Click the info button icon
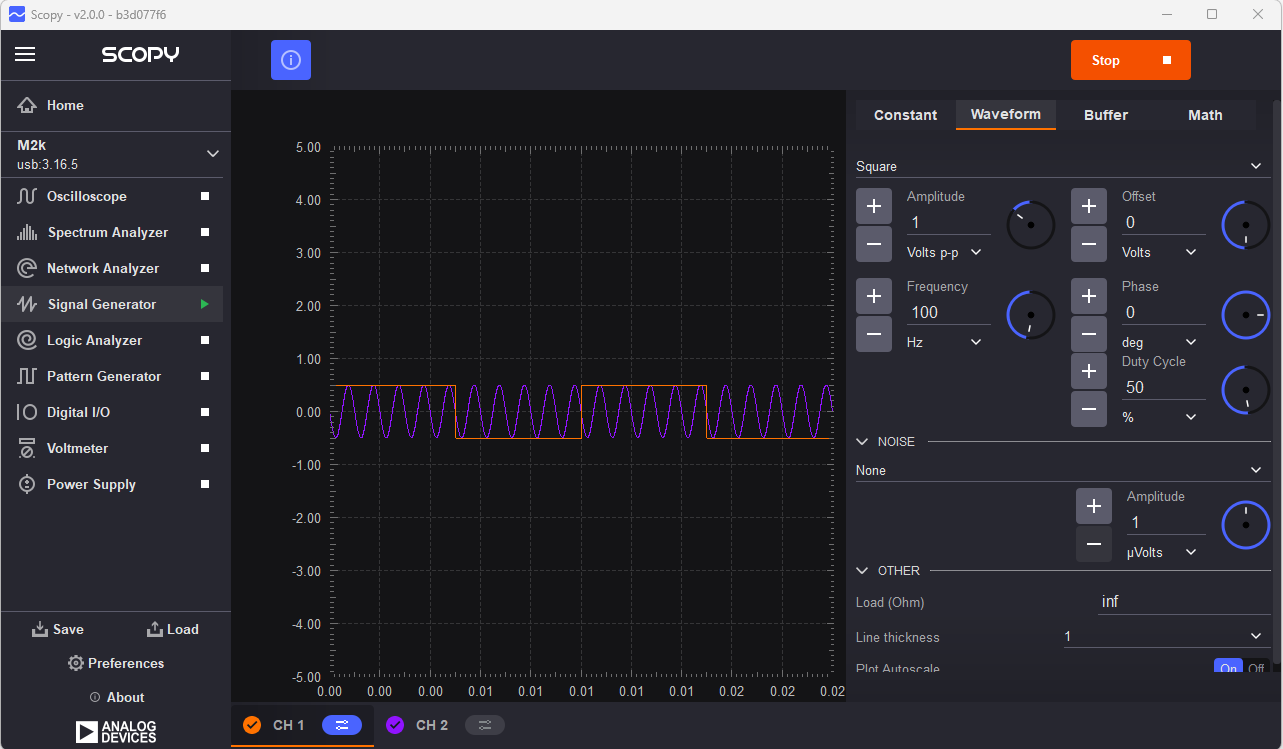The height and width of the screenshot is (749, 1283). tap(291, 60)
